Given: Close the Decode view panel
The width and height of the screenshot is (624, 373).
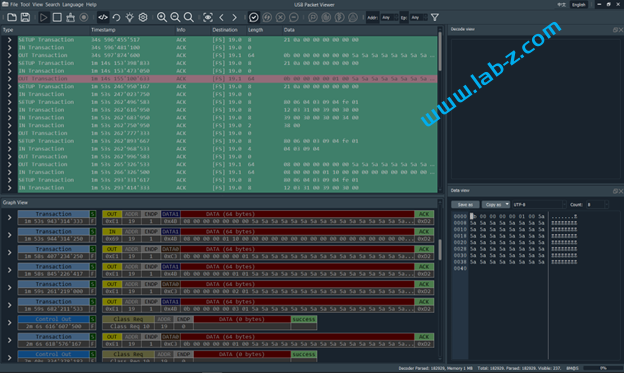Looking at the screenshot, I should 620,30.
